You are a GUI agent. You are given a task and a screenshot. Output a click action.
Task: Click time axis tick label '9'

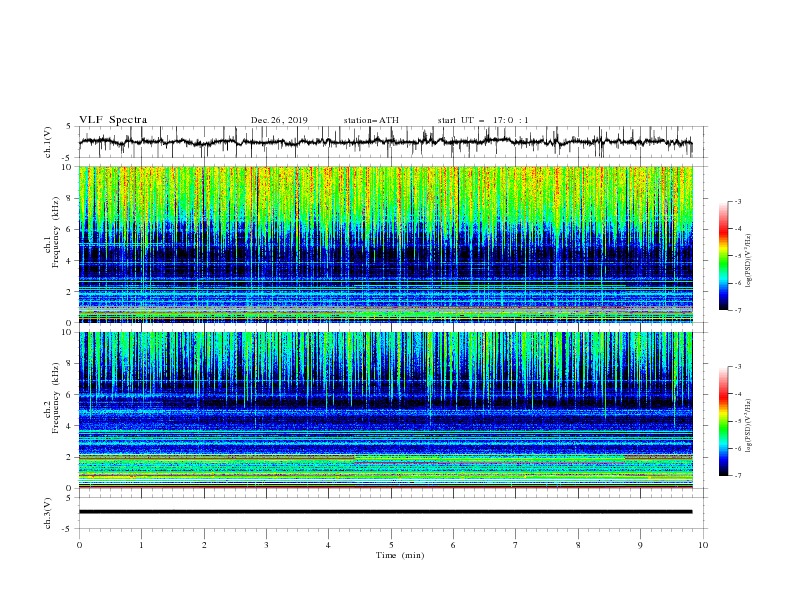[640, 545]
